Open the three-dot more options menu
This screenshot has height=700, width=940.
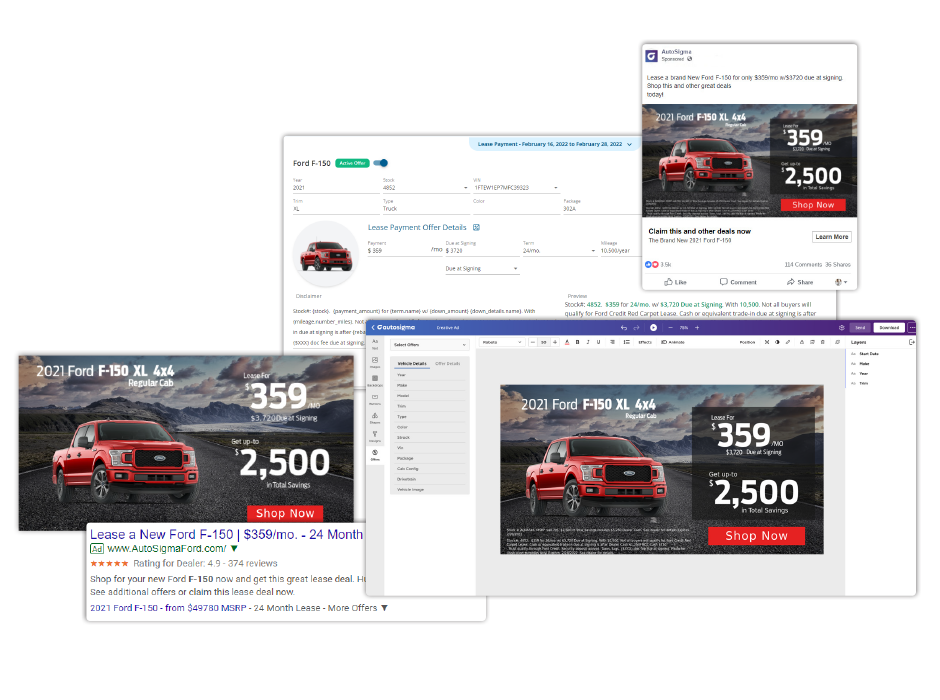pyautogui.click(x=912, y=328)
